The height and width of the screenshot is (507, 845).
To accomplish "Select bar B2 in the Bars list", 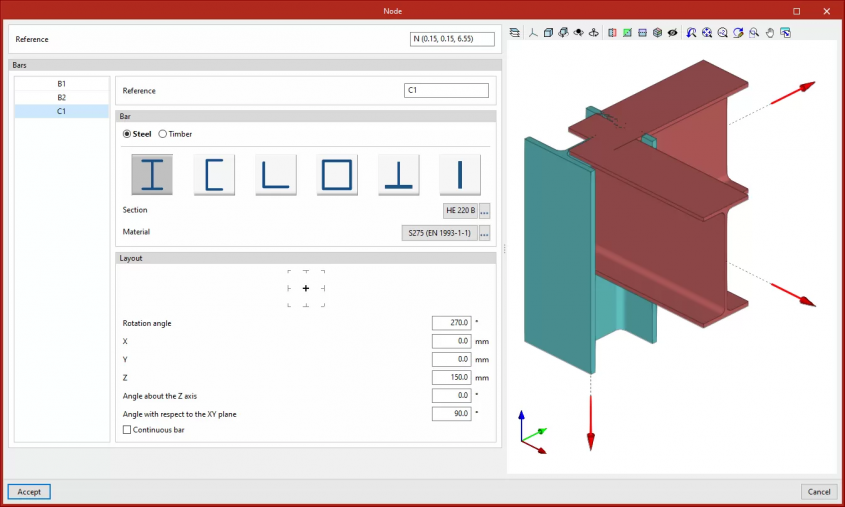I will click(x=61, y=98).
